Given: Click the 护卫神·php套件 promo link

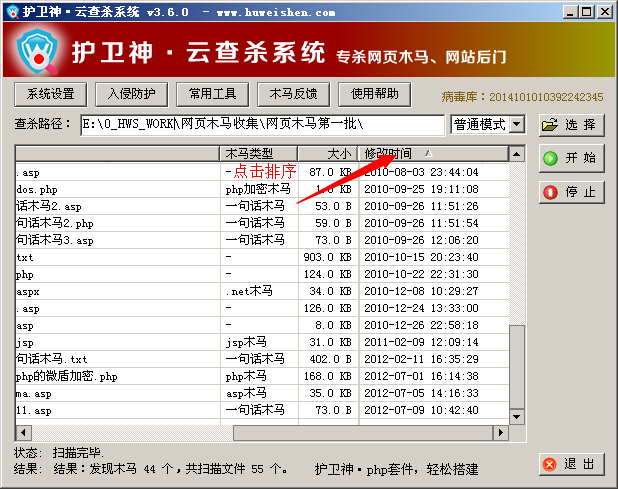Looking at the screenshot, I should [396, 469].
